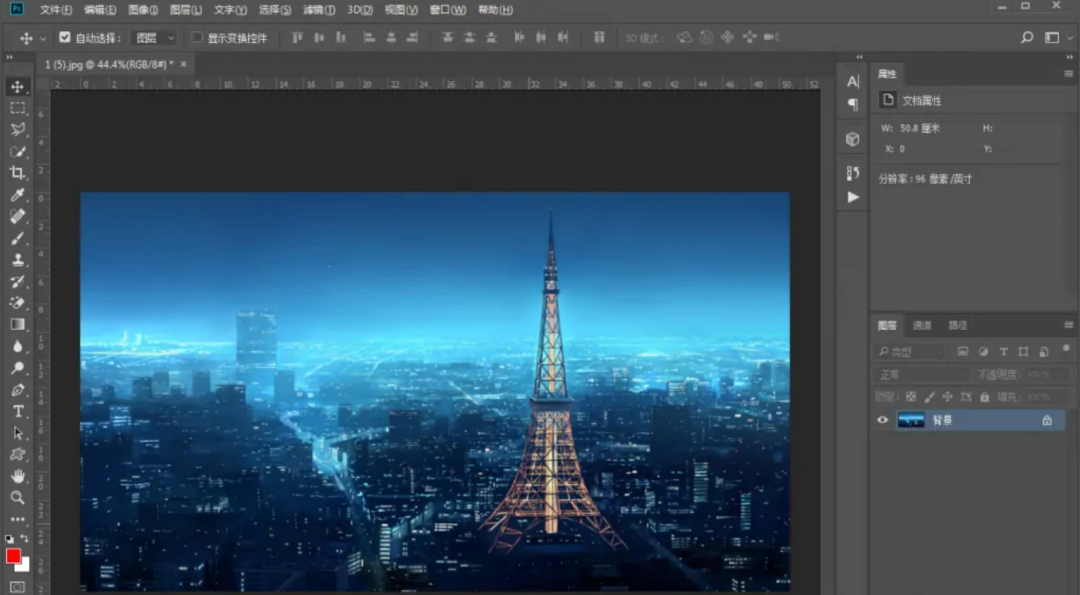Screen dimensions: 1080x595
Task: Hide the 背景 layer with eye icon
Action: click(x=882, y=421)
